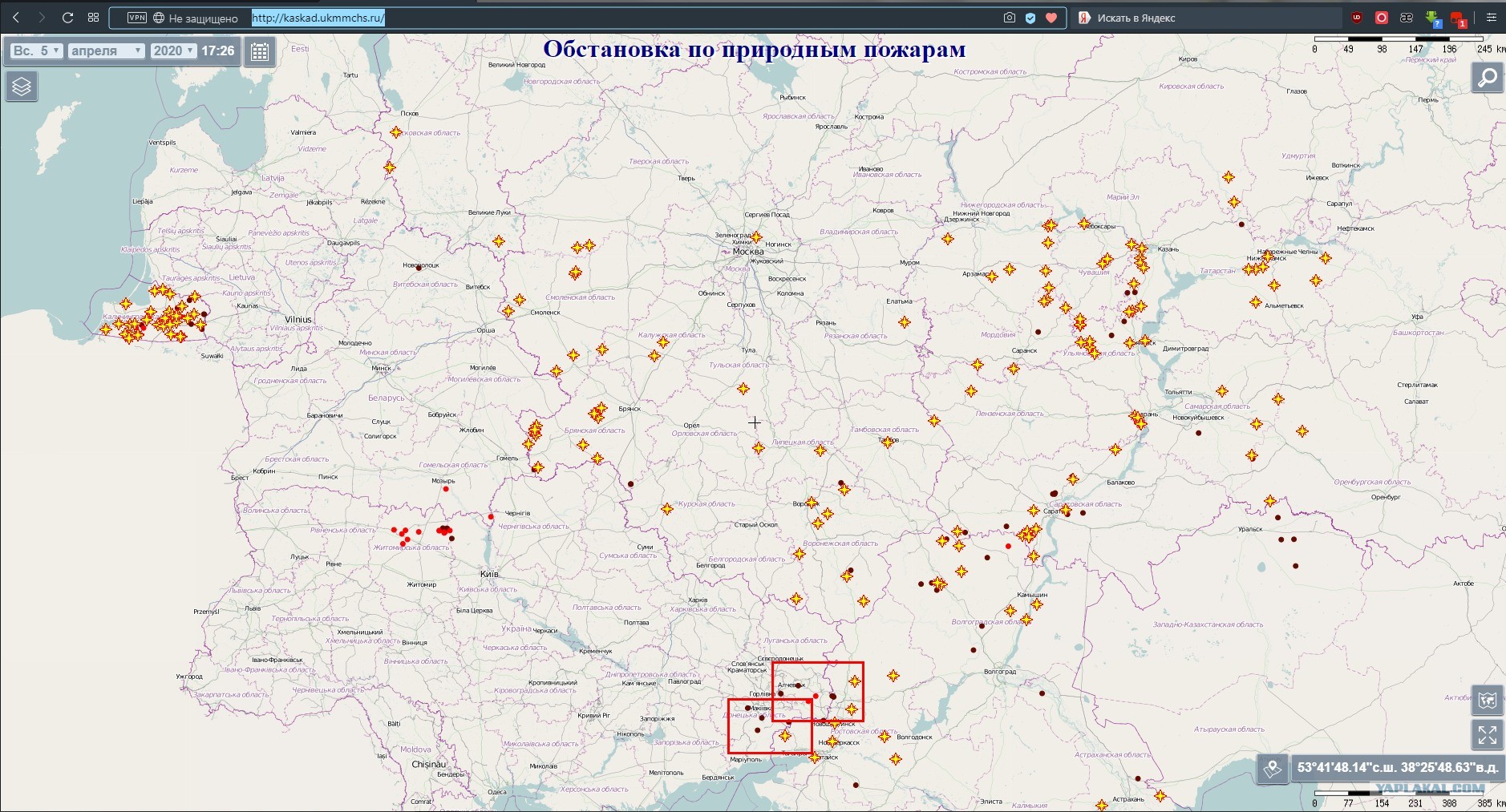The width and height of the screenshot is (1506, 812).
Task: Click the browser forward arrow
Action: (x=42, y=18)
